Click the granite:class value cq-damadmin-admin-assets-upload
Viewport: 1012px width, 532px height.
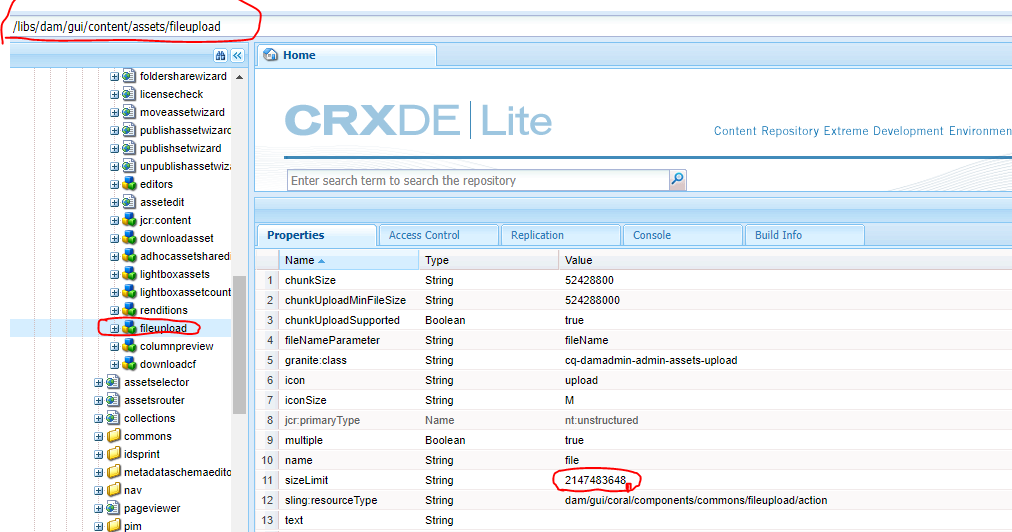click(x=651, y=360)
